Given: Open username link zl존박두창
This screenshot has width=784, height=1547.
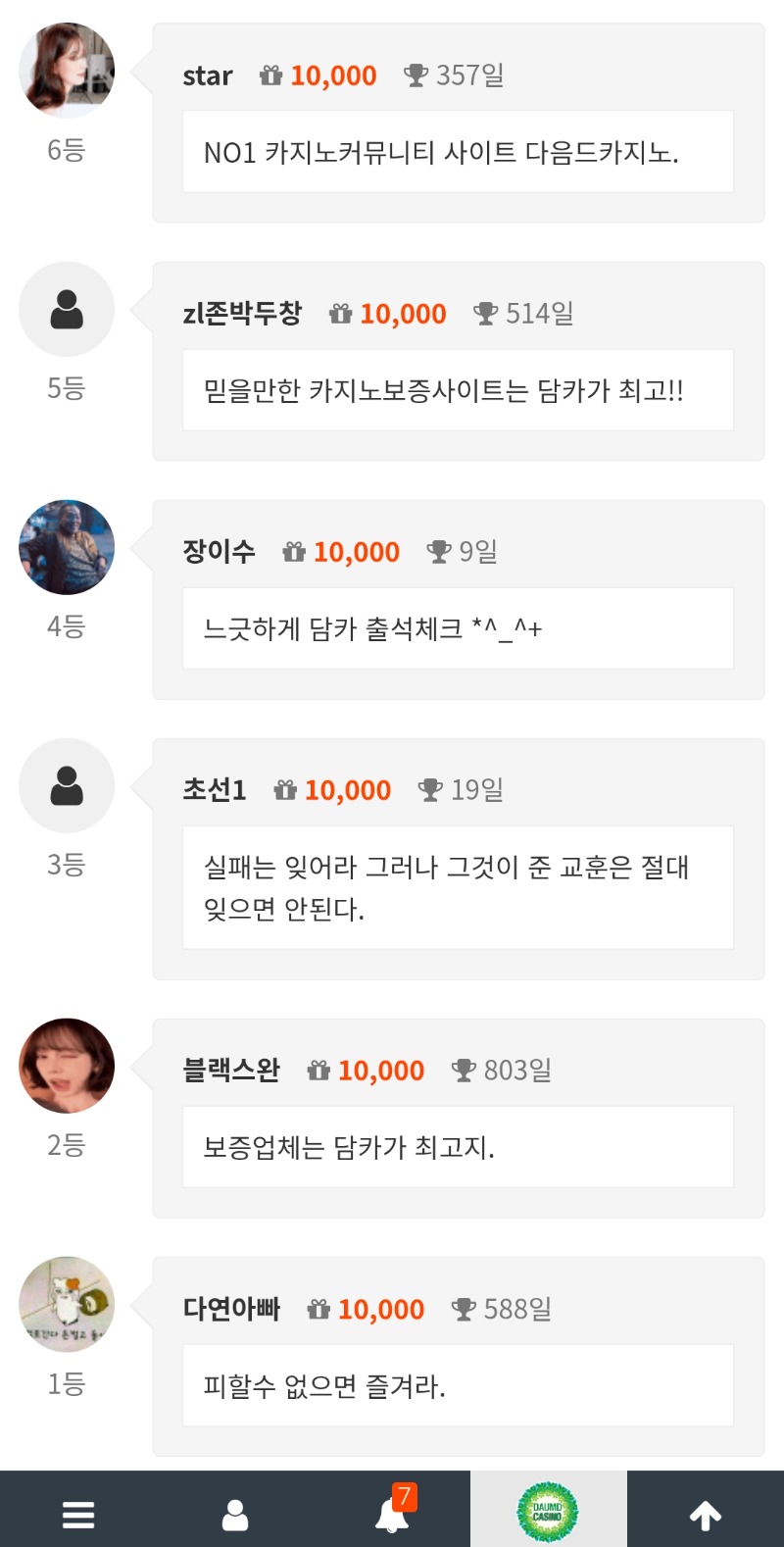Looking at the screenshot, I should tap(242, 314).
